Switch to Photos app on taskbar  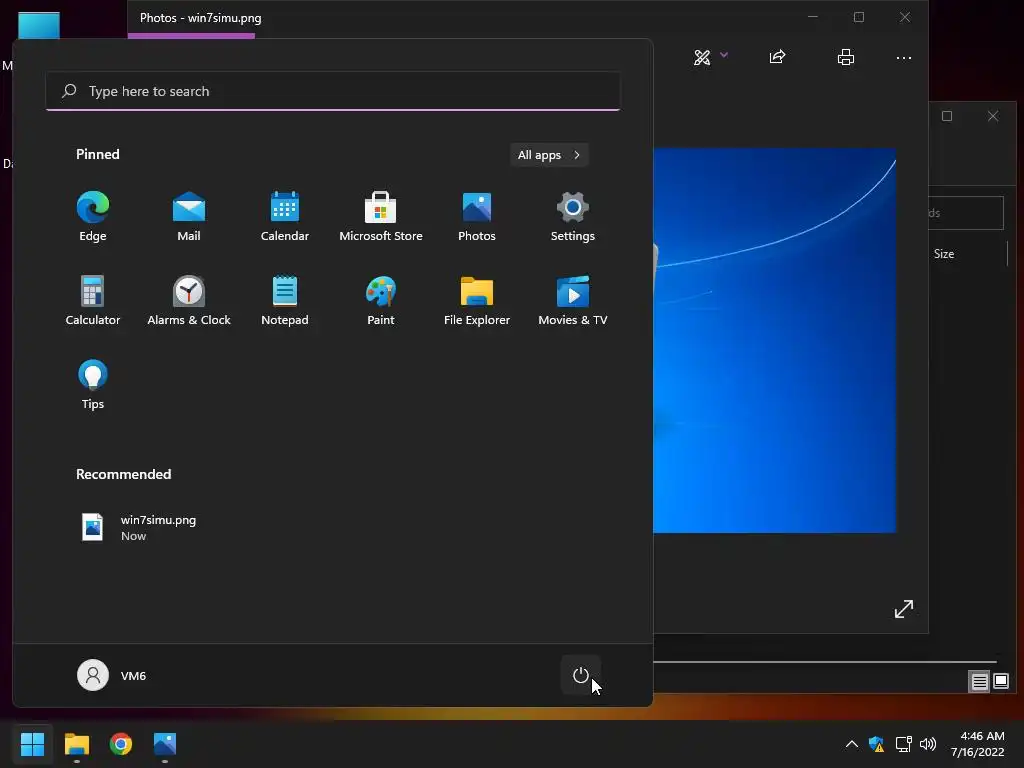coord(165,744)
